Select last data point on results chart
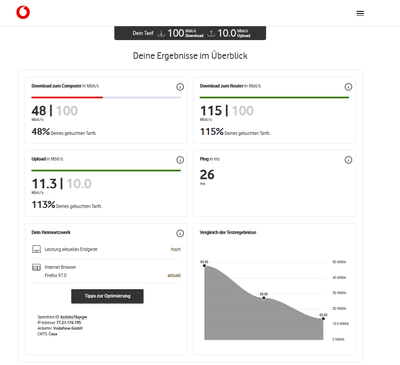The width and height of the screenshot is (400, 365). (x=323, y=319)
